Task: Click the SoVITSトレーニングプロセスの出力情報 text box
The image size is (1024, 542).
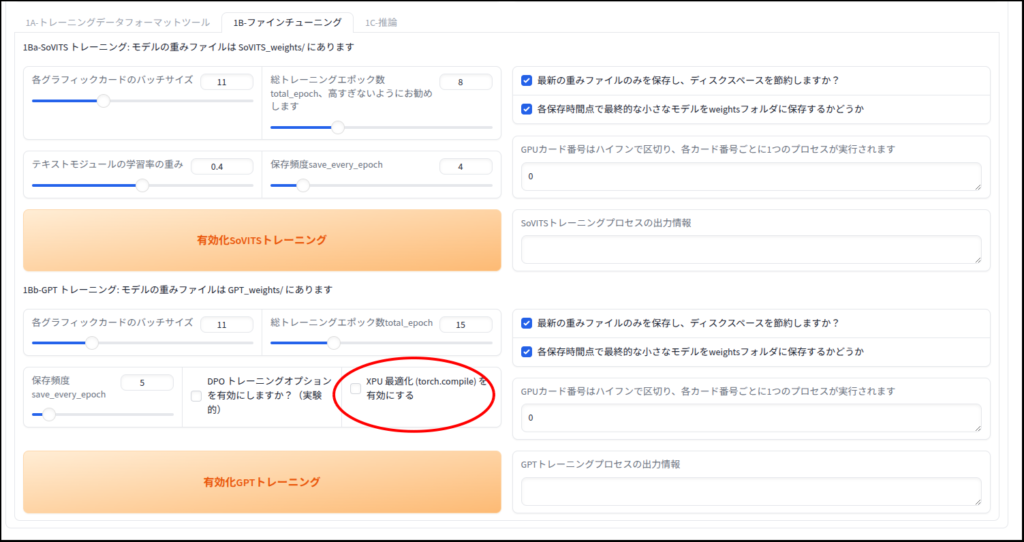Action: click(751, 250)
